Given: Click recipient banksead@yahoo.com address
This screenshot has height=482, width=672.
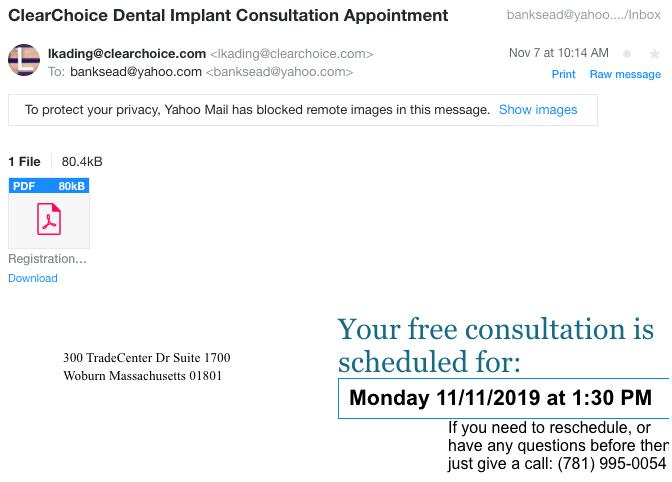Looking at the screenshot, I should pyautogui.click(x=136, y=72).
